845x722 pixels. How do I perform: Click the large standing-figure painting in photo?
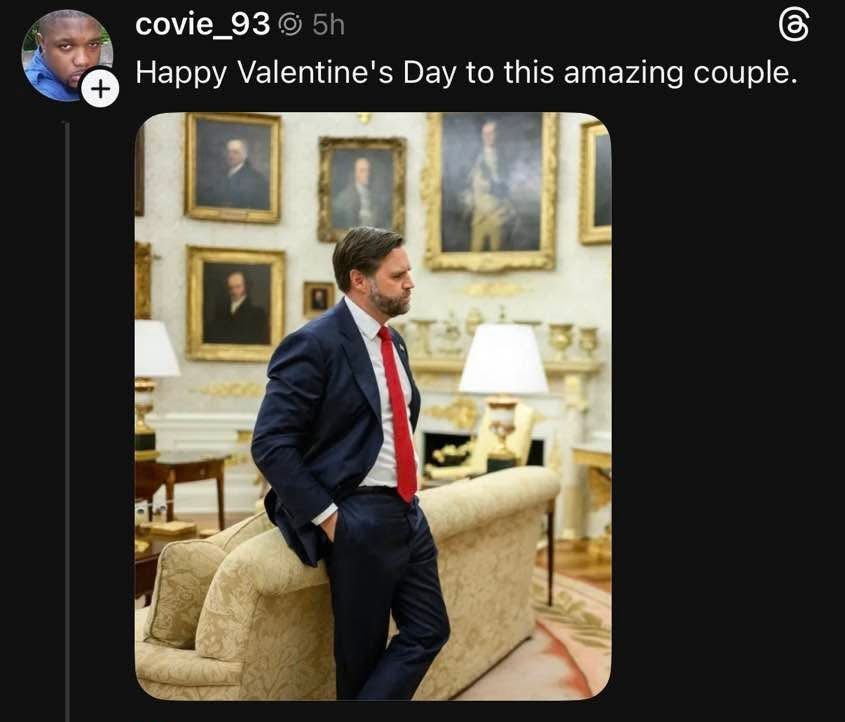[x=490, y=188]
